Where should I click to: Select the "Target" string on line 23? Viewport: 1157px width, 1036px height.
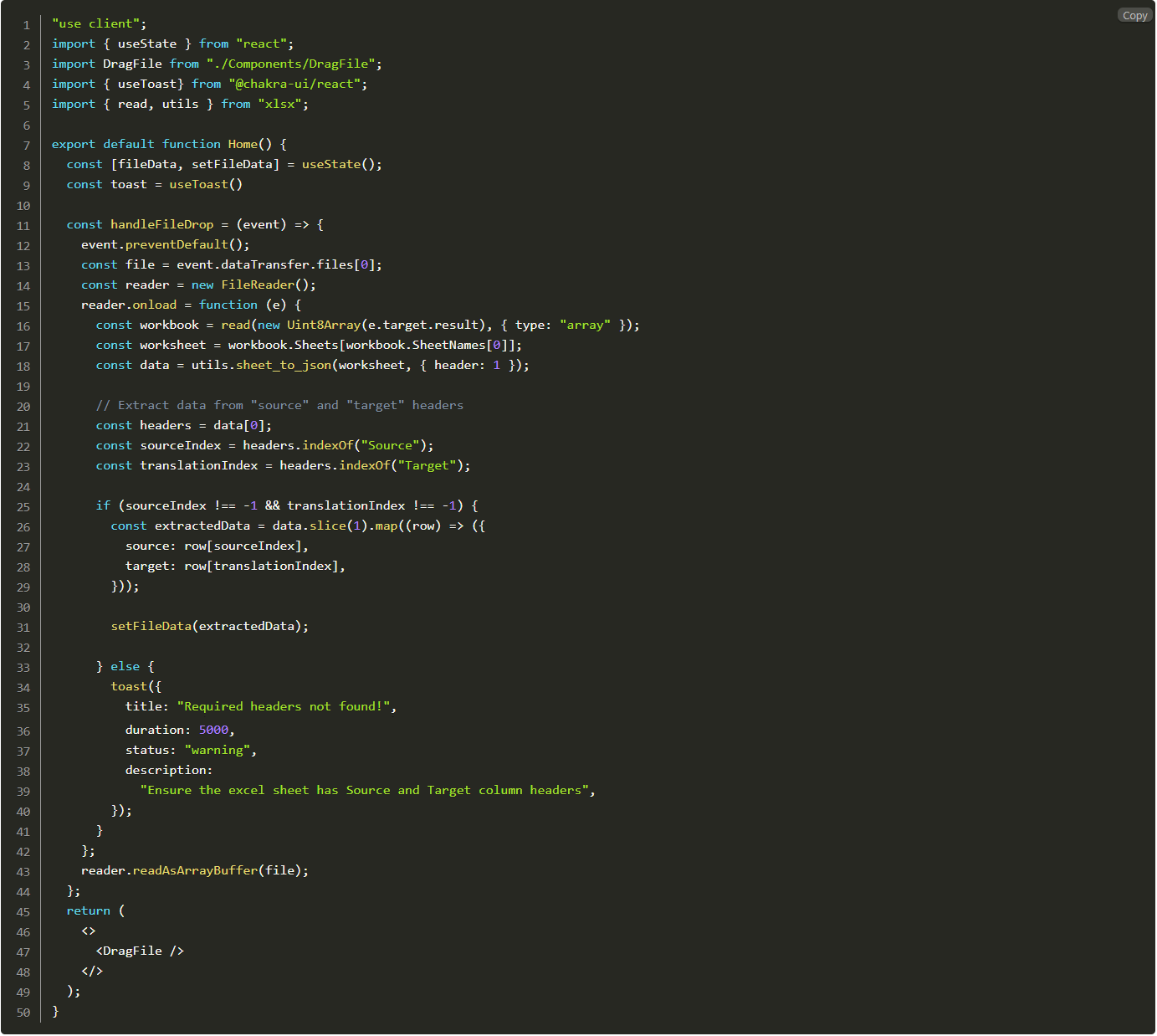click(x=427, y=465)
